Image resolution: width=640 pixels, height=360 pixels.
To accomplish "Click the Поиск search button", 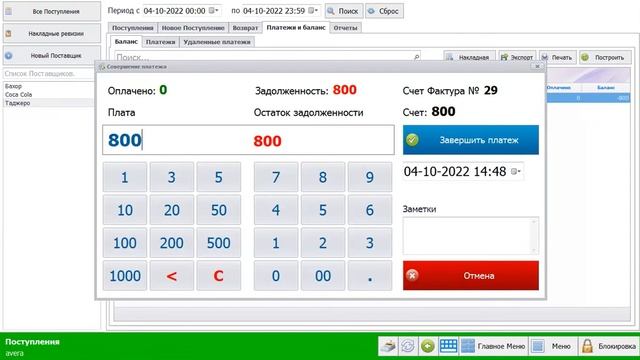I will [x=344, y=11].
